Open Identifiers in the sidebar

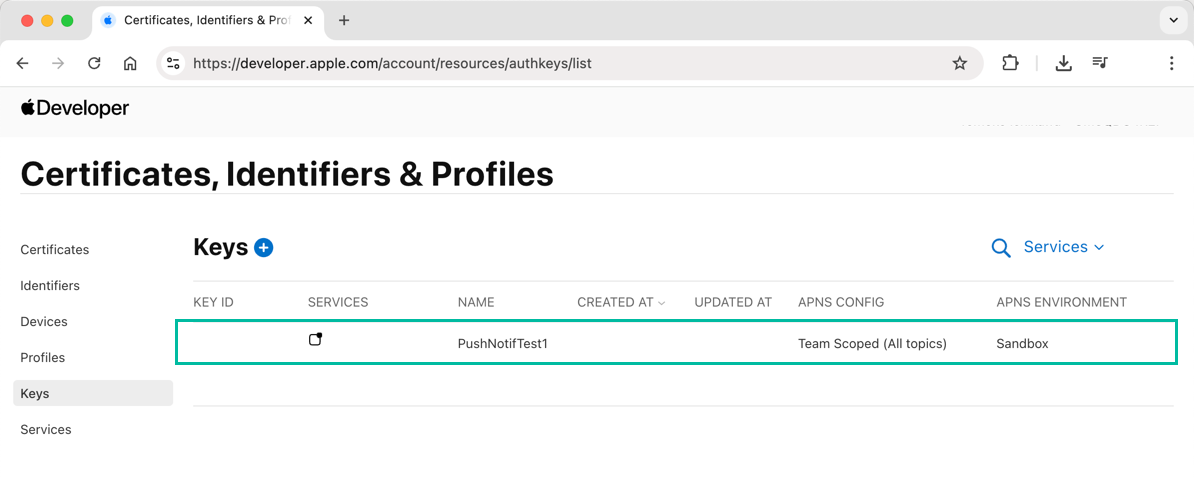click(50, 286)
